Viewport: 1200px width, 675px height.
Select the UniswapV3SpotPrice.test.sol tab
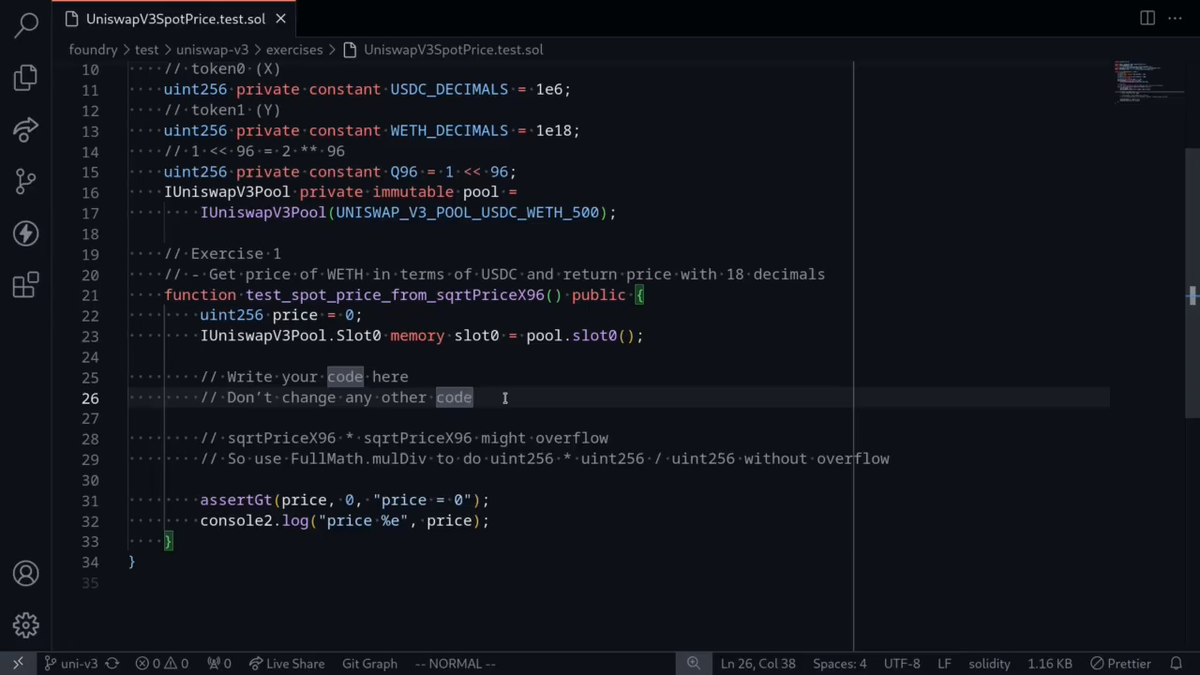(175, 19)
